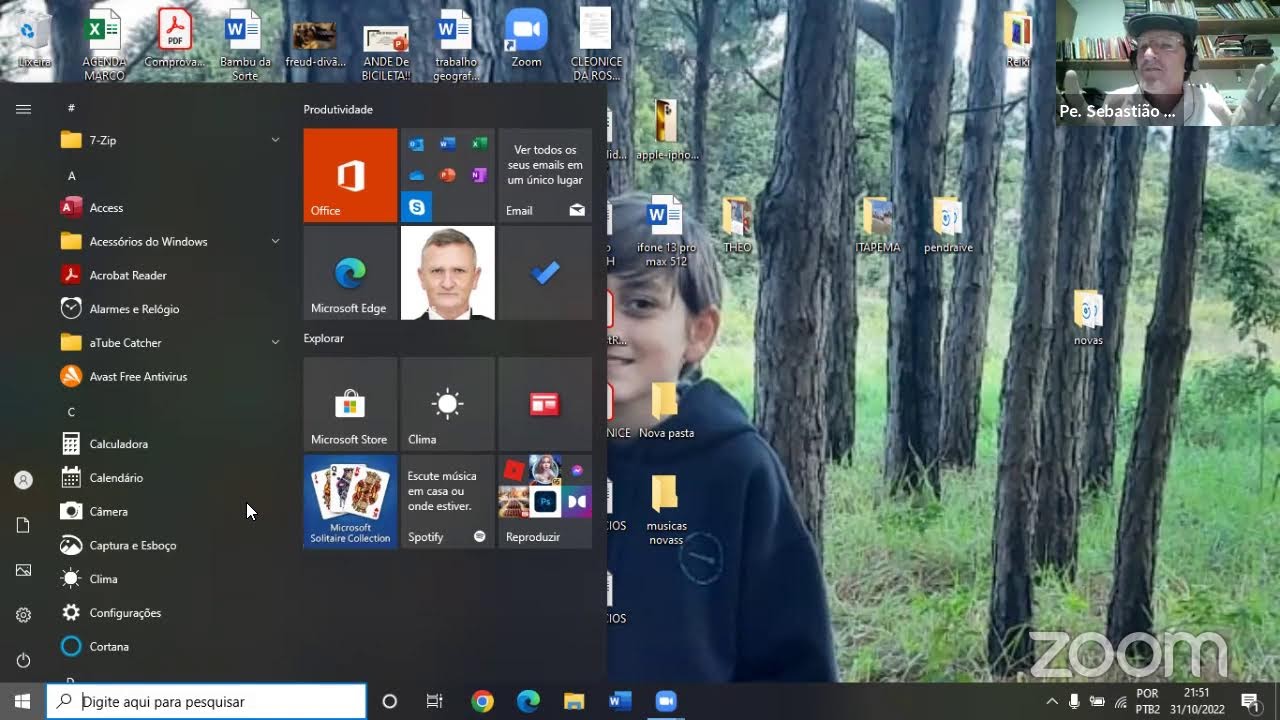Click the Windows Start button
This screenshot has height=720, width=1280.
click(x=23, y=701)
